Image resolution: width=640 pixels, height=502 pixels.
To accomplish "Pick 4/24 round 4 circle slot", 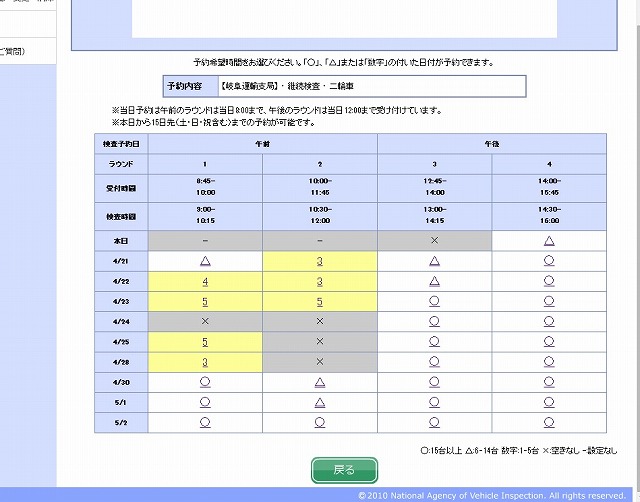I will point(549,321).
